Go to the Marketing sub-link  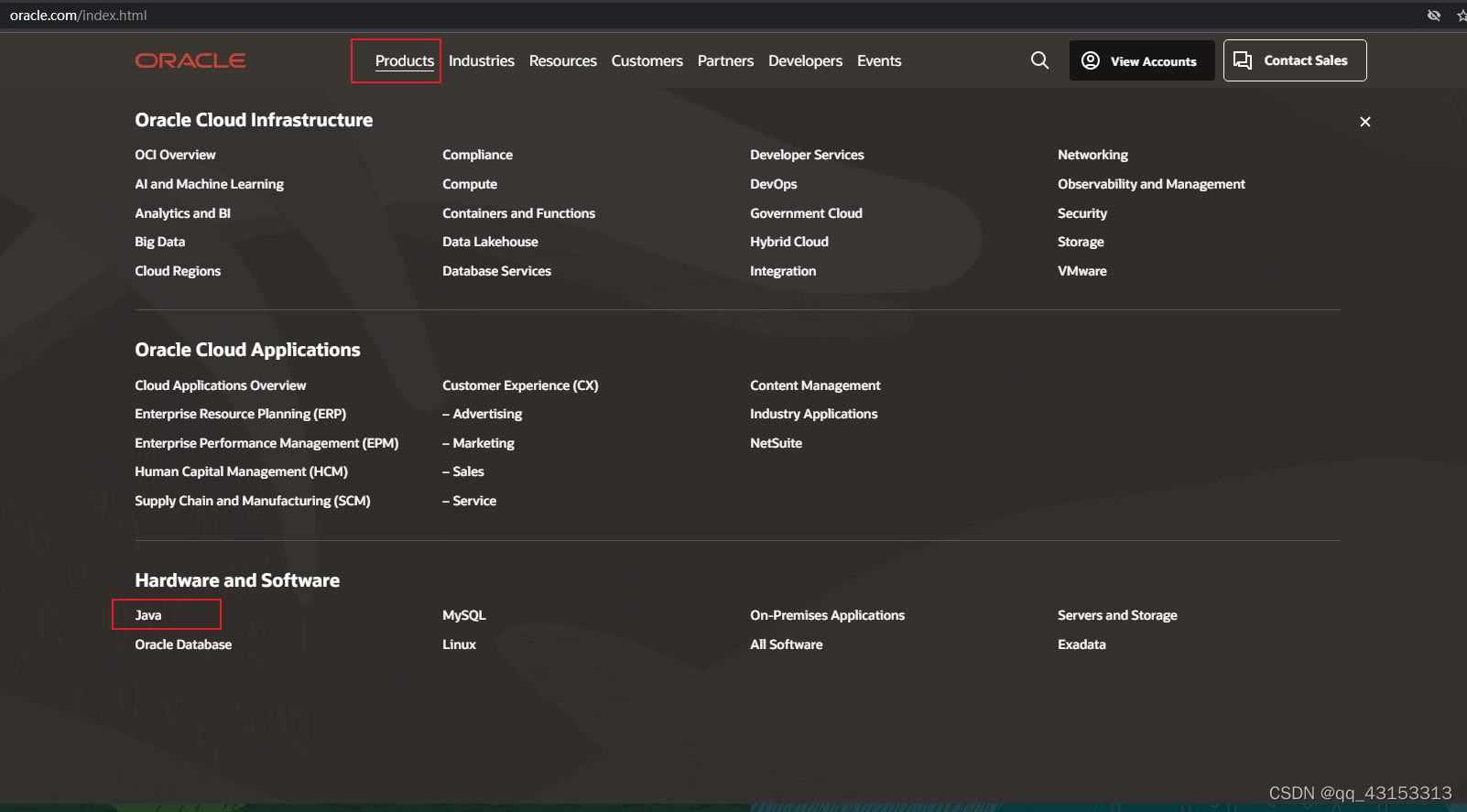[x=478, y=443]
